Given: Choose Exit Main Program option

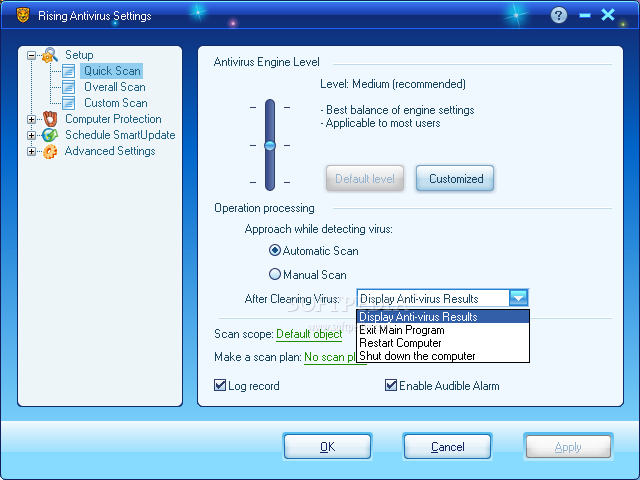Looking at the screenshot, I should (x=443, y=330).
